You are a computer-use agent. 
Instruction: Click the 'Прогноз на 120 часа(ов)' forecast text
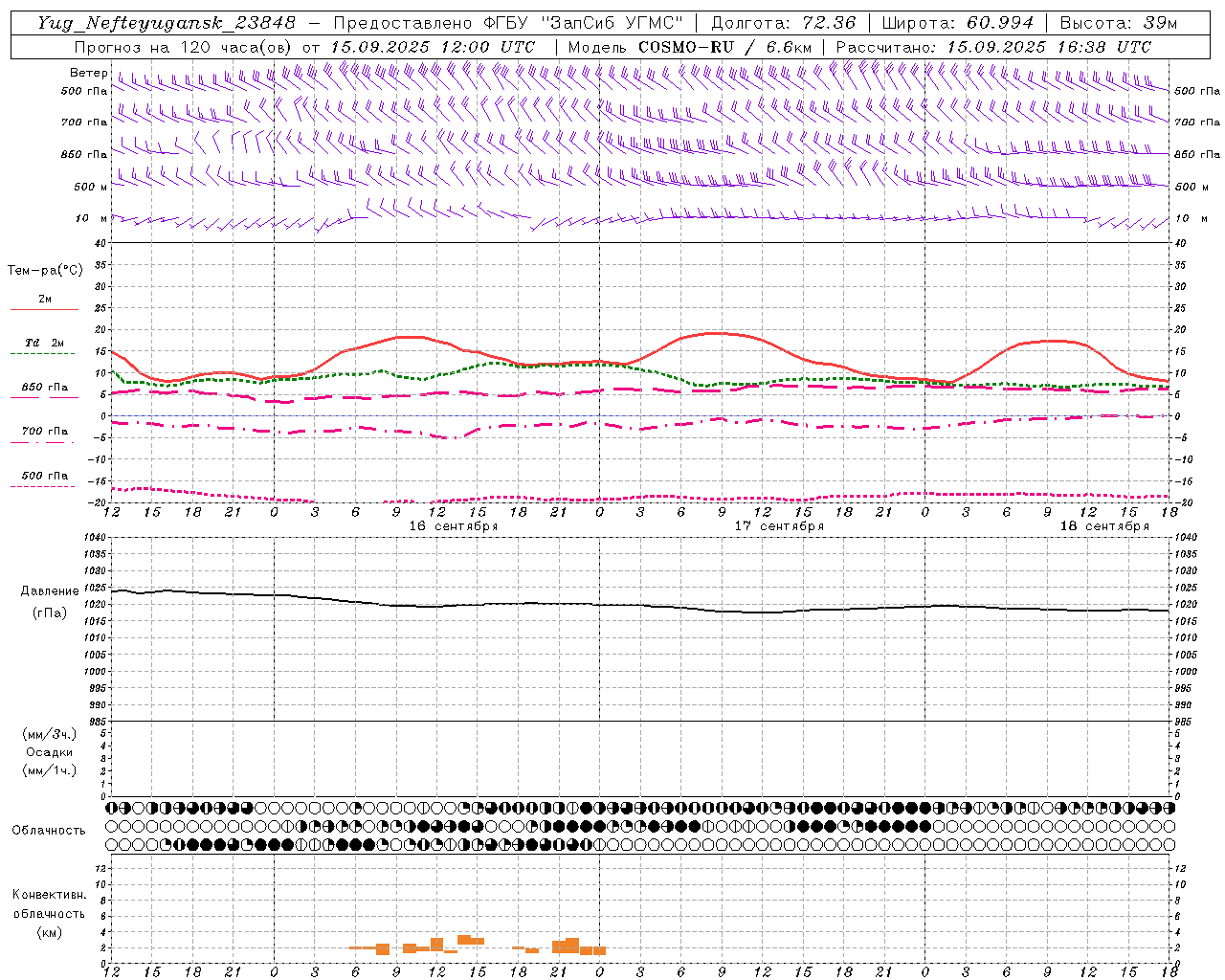184,47
